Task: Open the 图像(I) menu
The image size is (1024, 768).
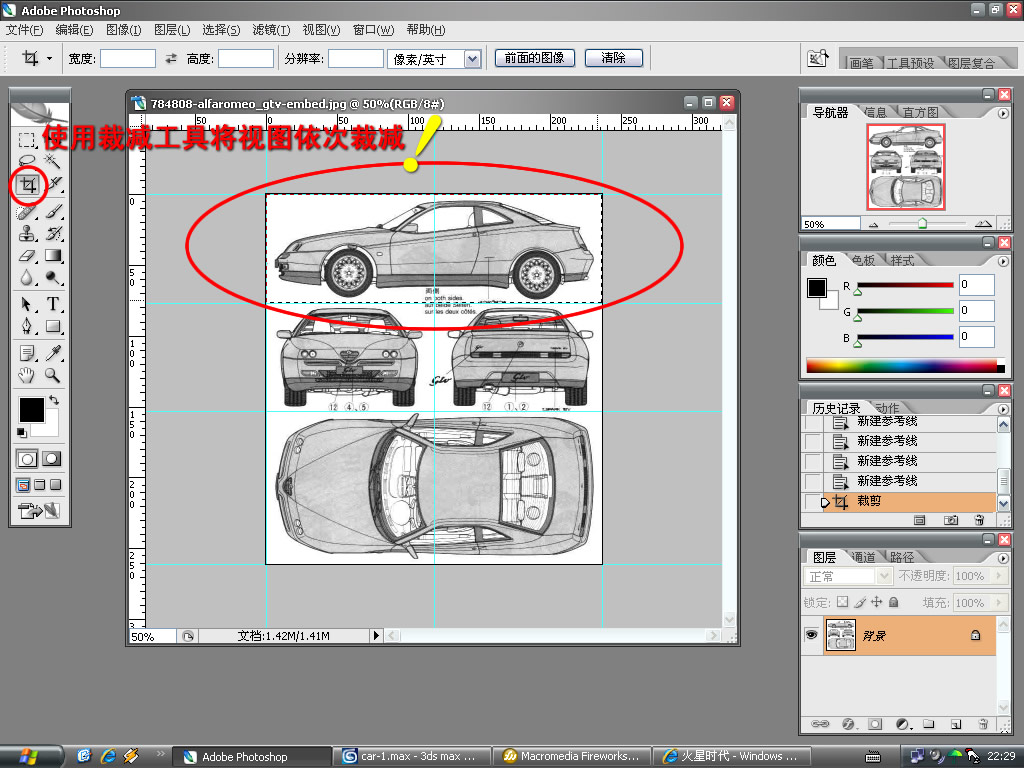Action: [123, 30]
